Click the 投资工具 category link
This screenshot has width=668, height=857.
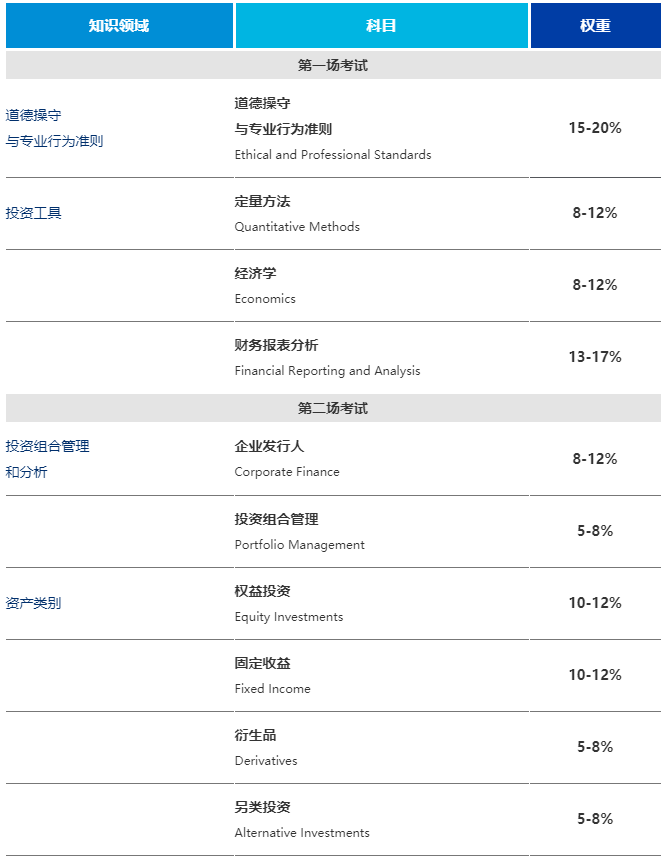click(33, 213)
